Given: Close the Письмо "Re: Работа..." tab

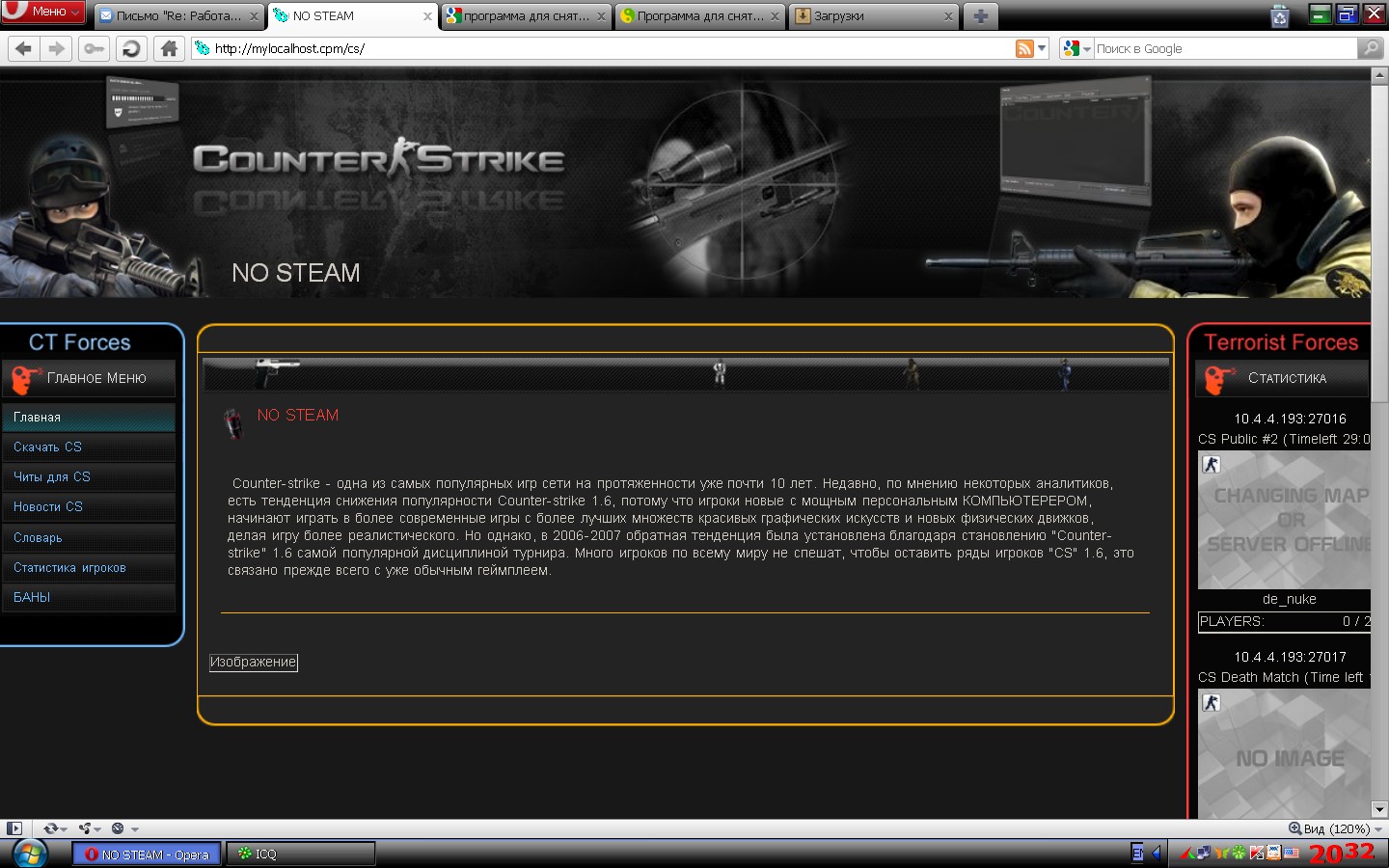Looking at the screenshot, I should [254, 16].
